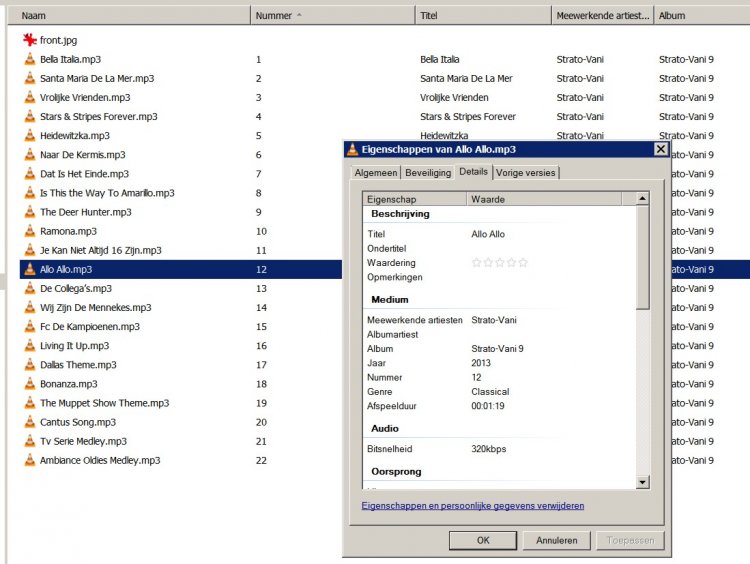Sort files by the Nummer column header
The width and height of the screenshot is (750, 564).
pos(331,16)
